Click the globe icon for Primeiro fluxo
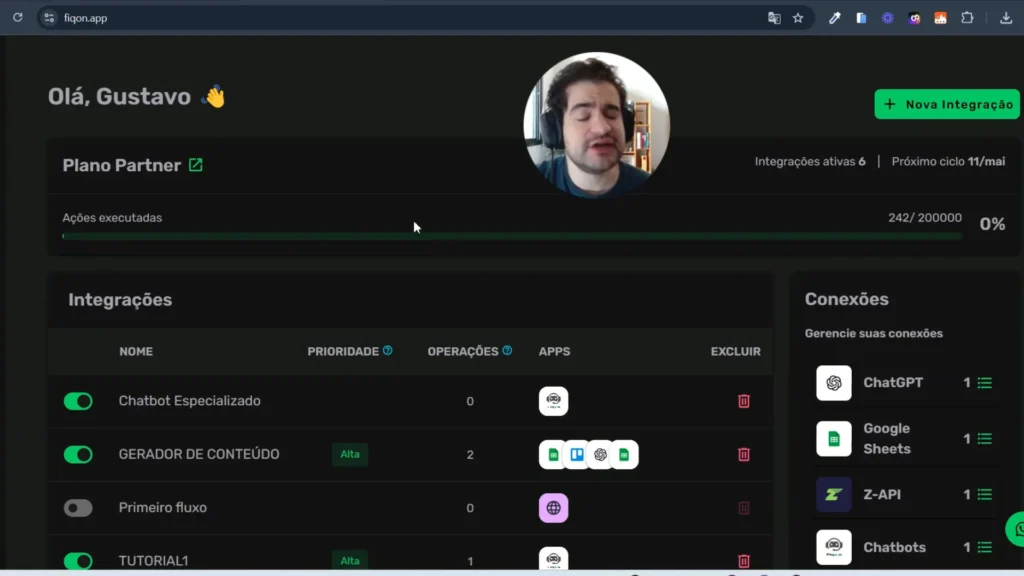1024x576 pixels. 554,507
